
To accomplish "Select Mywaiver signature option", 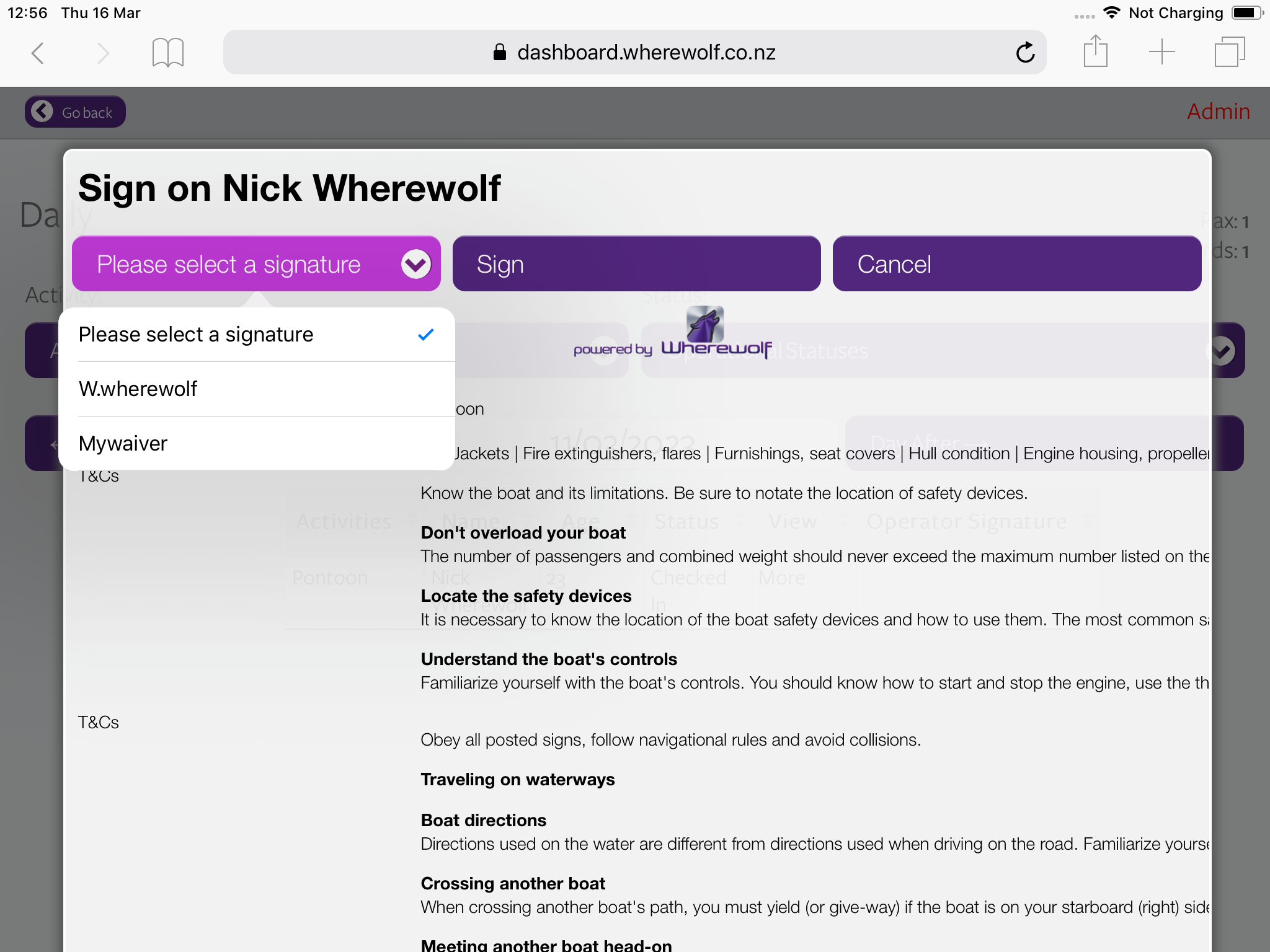I will [x=256, y=444].
